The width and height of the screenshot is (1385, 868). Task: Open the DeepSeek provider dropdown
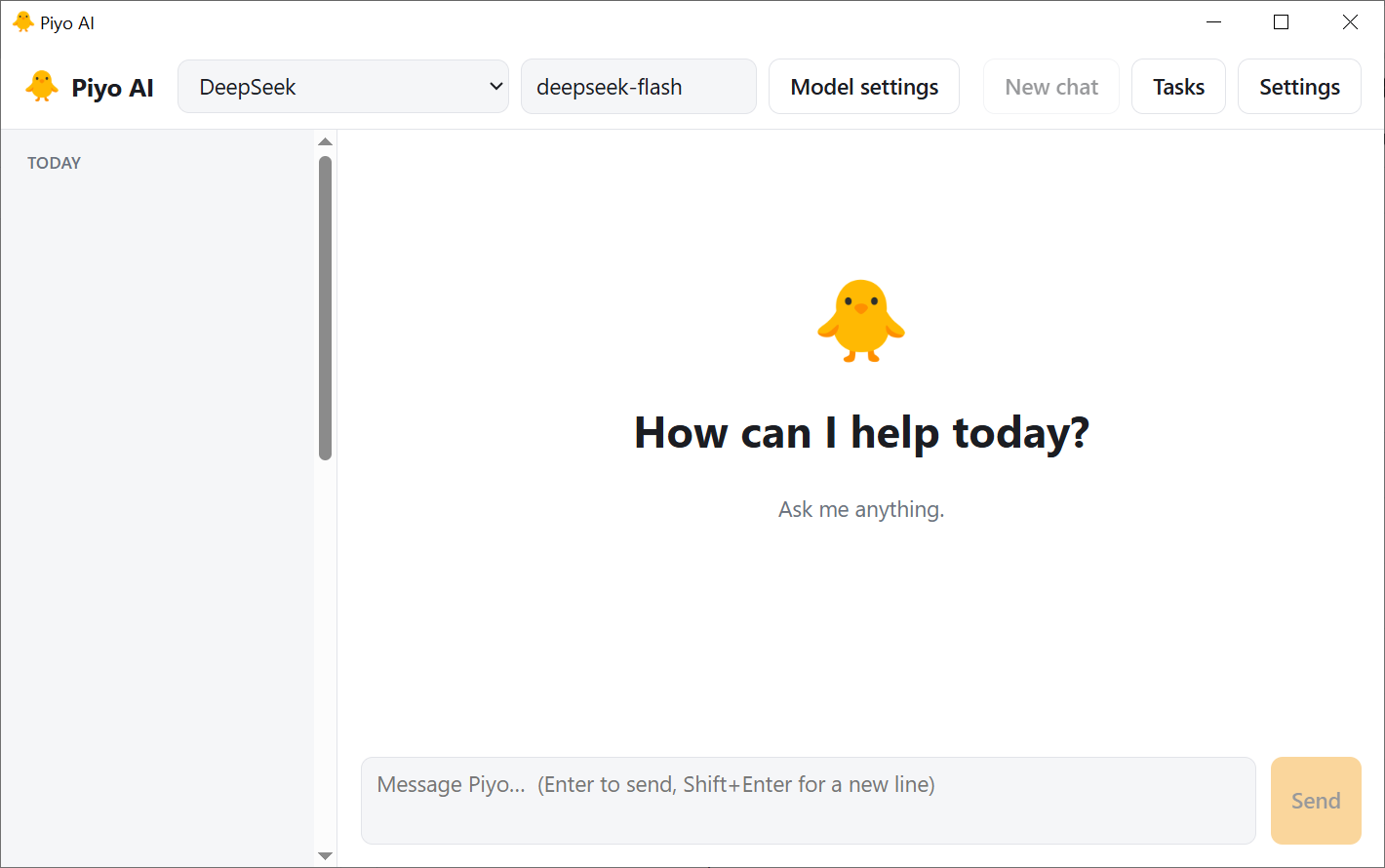(x=343, y=87)
